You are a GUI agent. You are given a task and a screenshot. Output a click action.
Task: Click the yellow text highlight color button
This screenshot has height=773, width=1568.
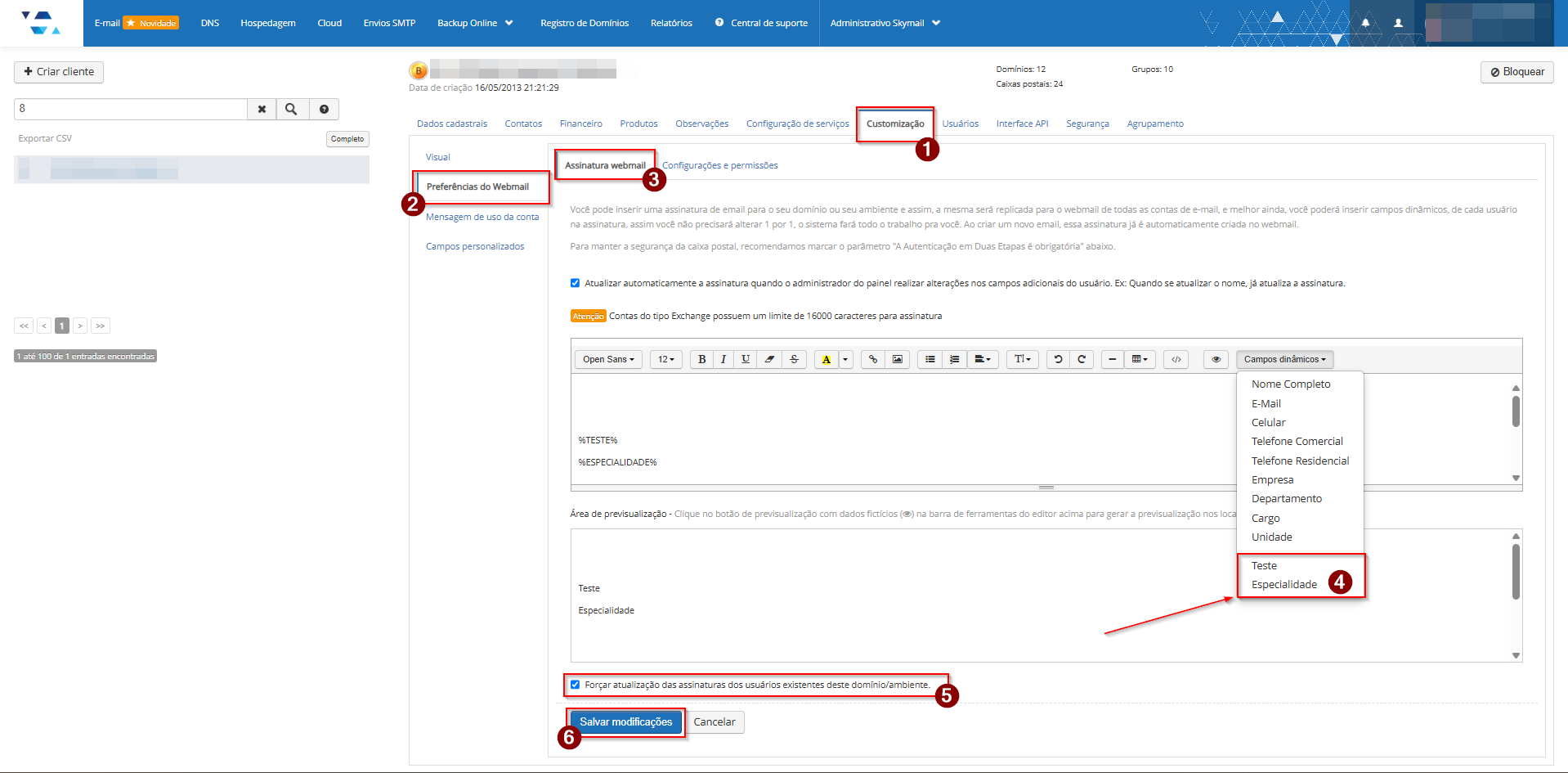826,359
